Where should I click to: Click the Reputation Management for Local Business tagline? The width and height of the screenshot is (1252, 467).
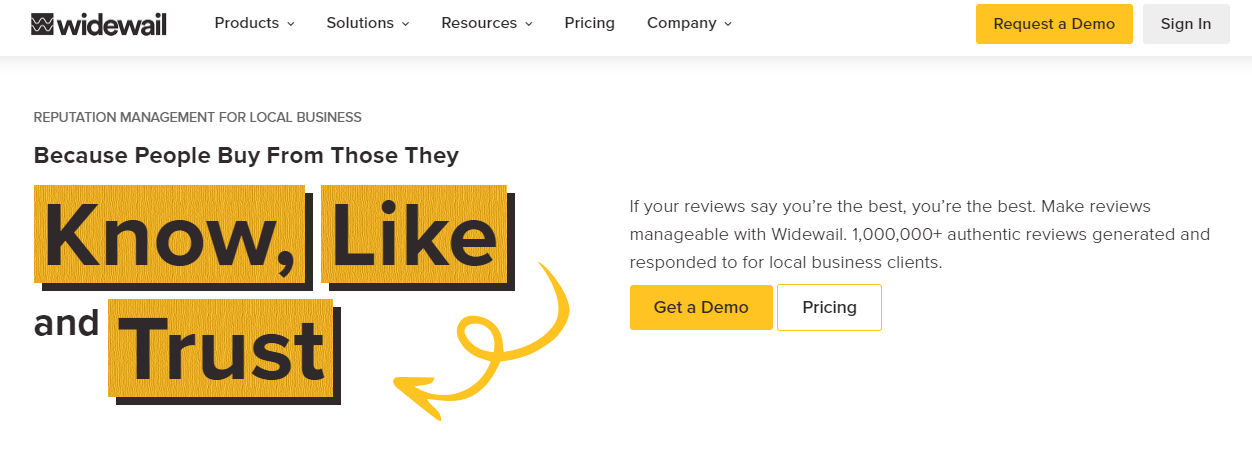[198, 117]
